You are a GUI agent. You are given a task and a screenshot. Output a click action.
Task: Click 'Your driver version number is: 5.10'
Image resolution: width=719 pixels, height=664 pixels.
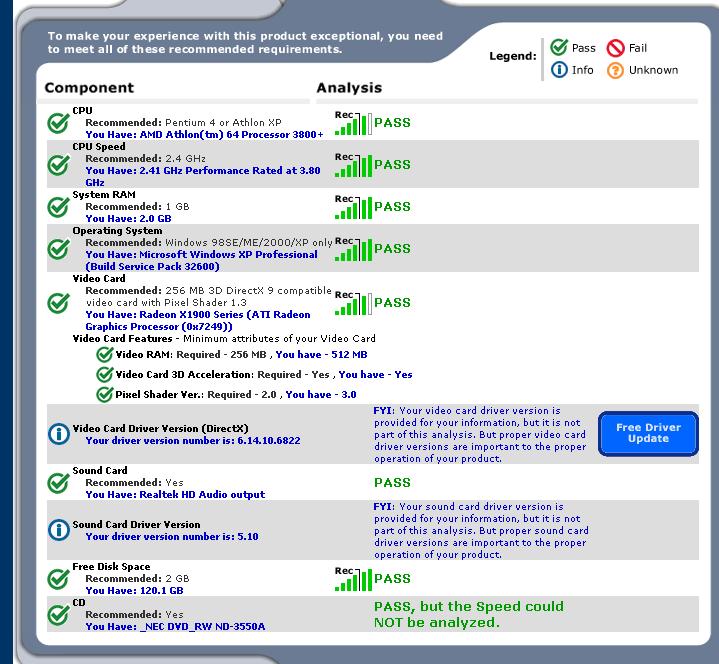point(172,537)
